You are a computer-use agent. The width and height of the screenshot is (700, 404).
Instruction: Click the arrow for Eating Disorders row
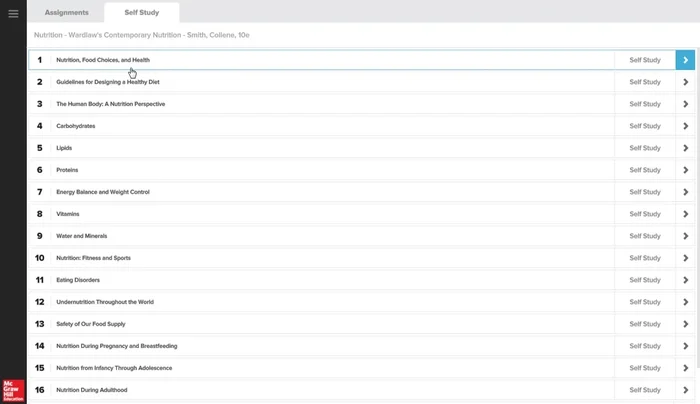click(x=685, y=280)
